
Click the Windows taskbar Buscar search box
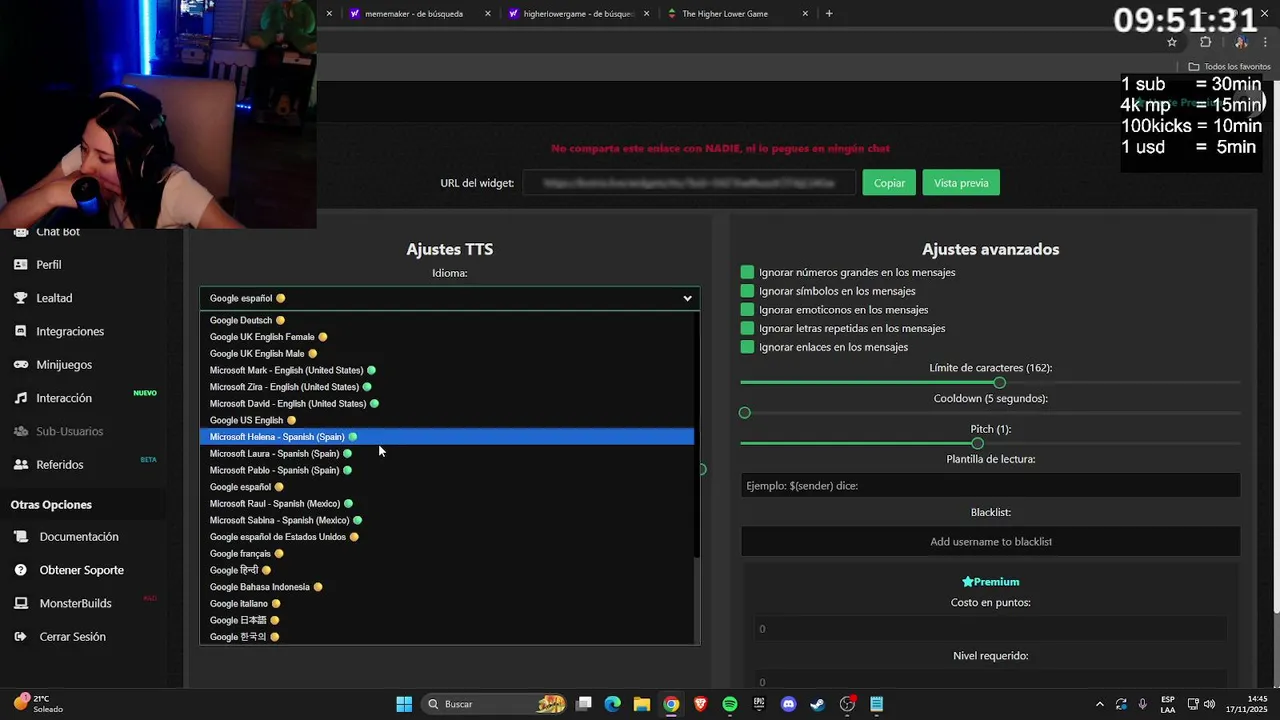(494, 704)
